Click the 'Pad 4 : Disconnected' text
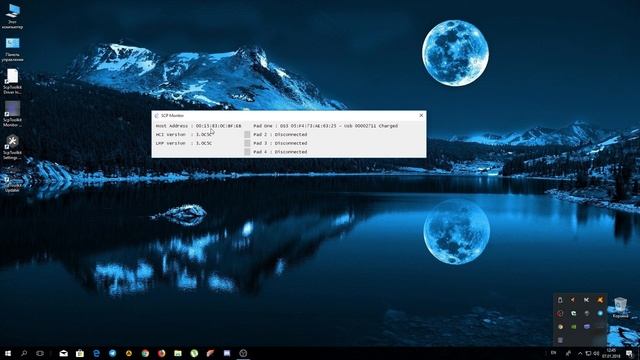 tap(280, 152)
